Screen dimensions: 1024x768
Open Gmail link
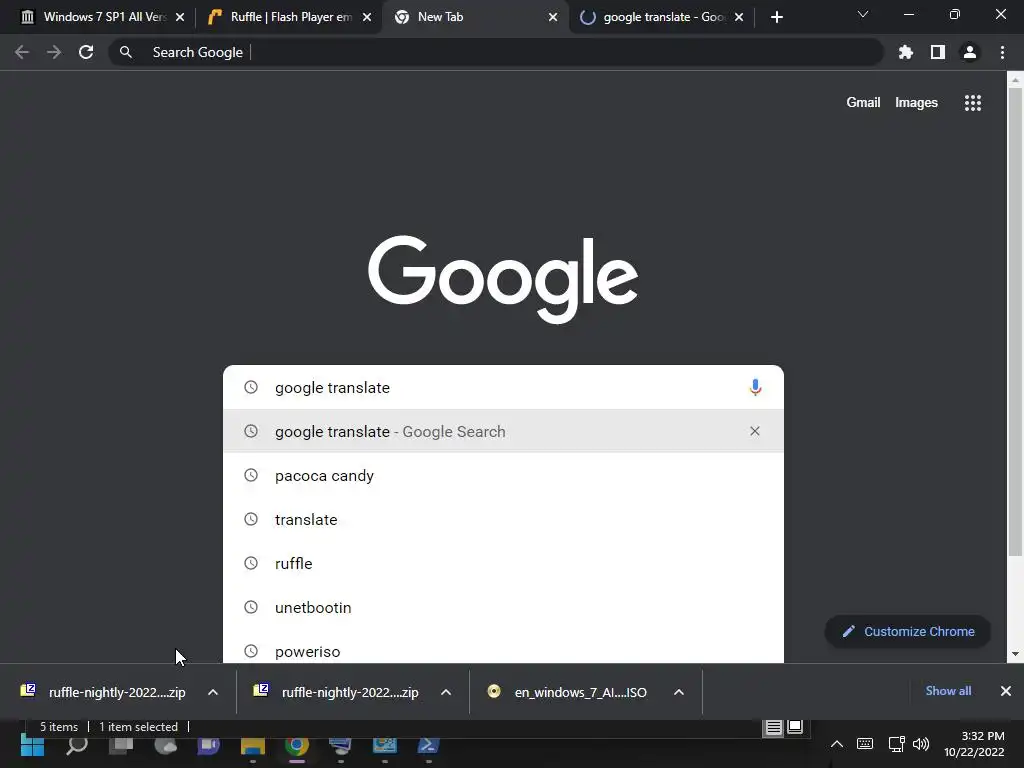point(863,103)
